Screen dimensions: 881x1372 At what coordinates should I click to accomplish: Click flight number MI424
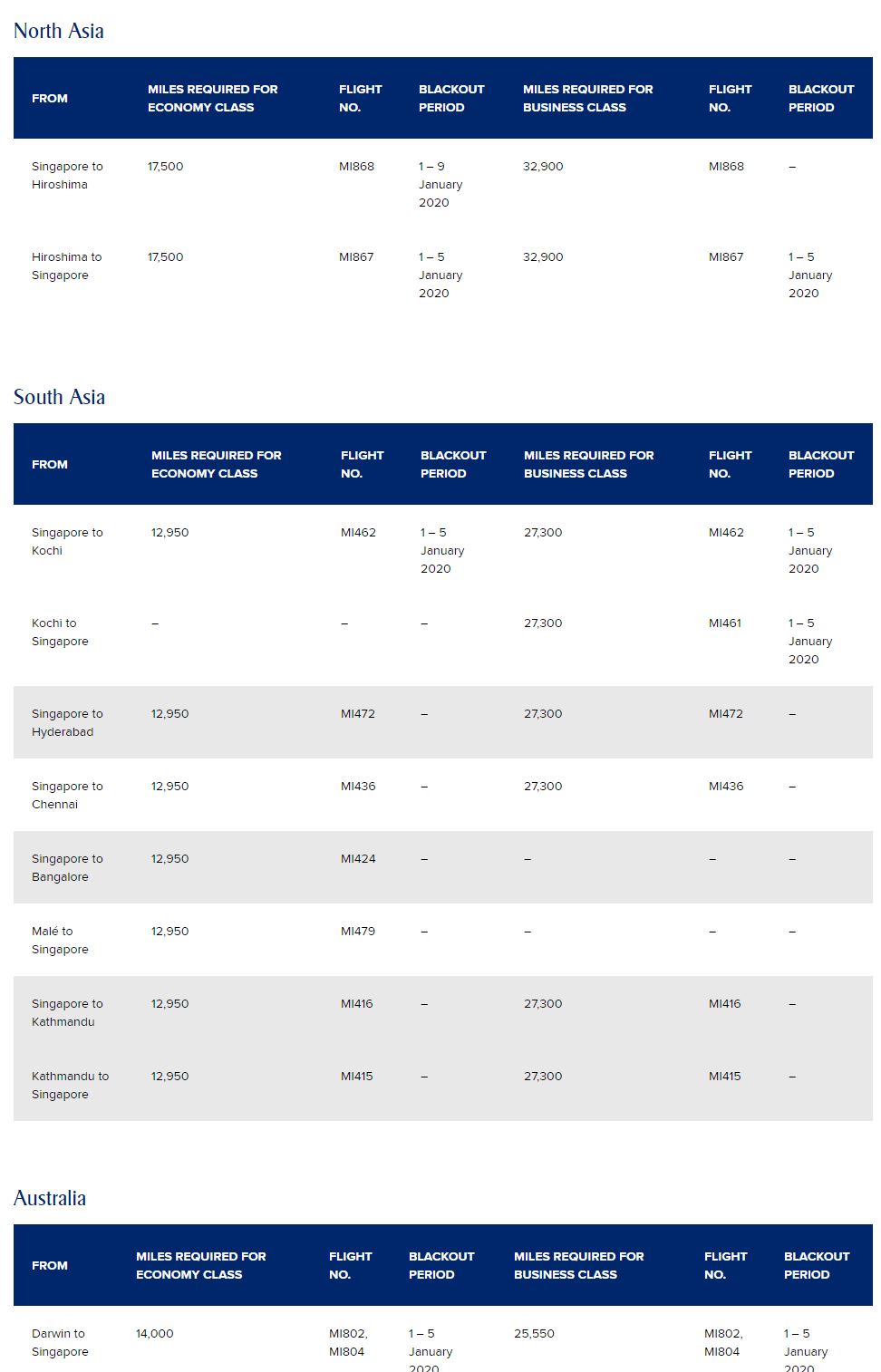(x=358, y=858)
